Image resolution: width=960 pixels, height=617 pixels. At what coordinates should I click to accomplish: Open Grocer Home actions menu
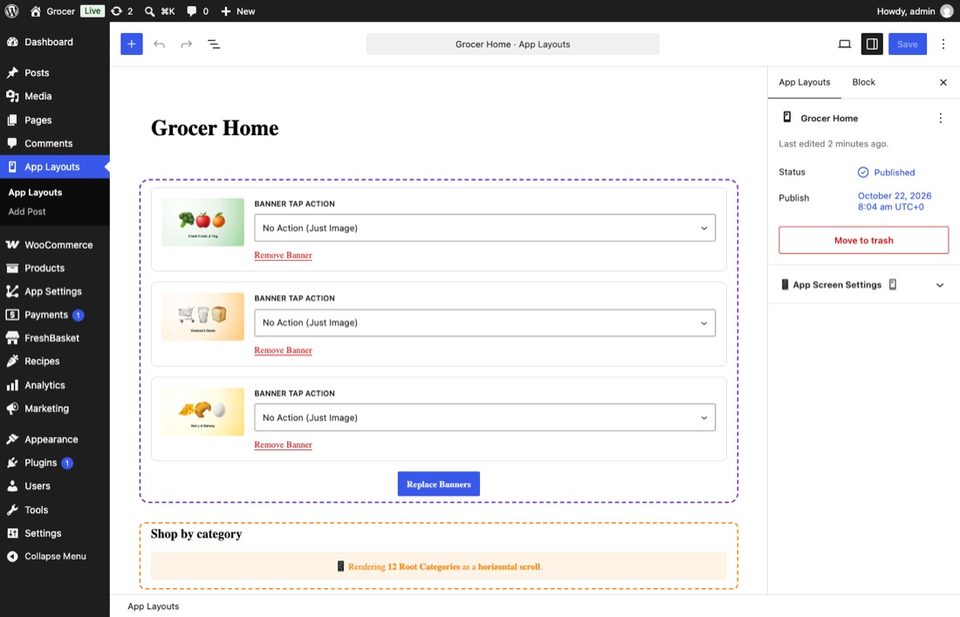tap(940, 118)
